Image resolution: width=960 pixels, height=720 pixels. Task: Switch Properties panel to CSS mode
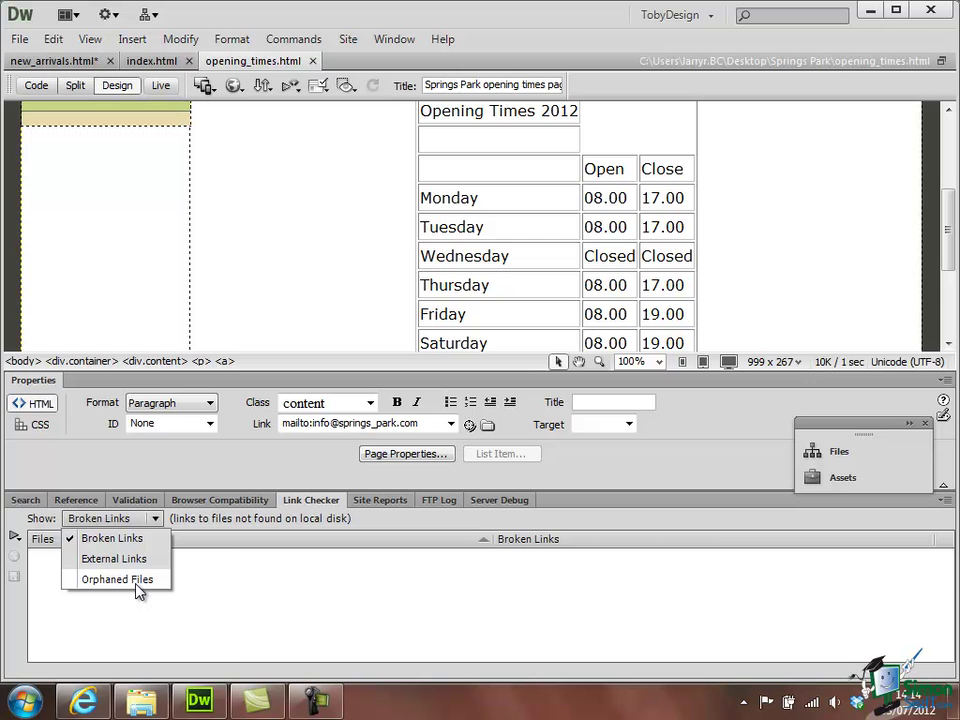pyautogui.click(x=32, y=424)
